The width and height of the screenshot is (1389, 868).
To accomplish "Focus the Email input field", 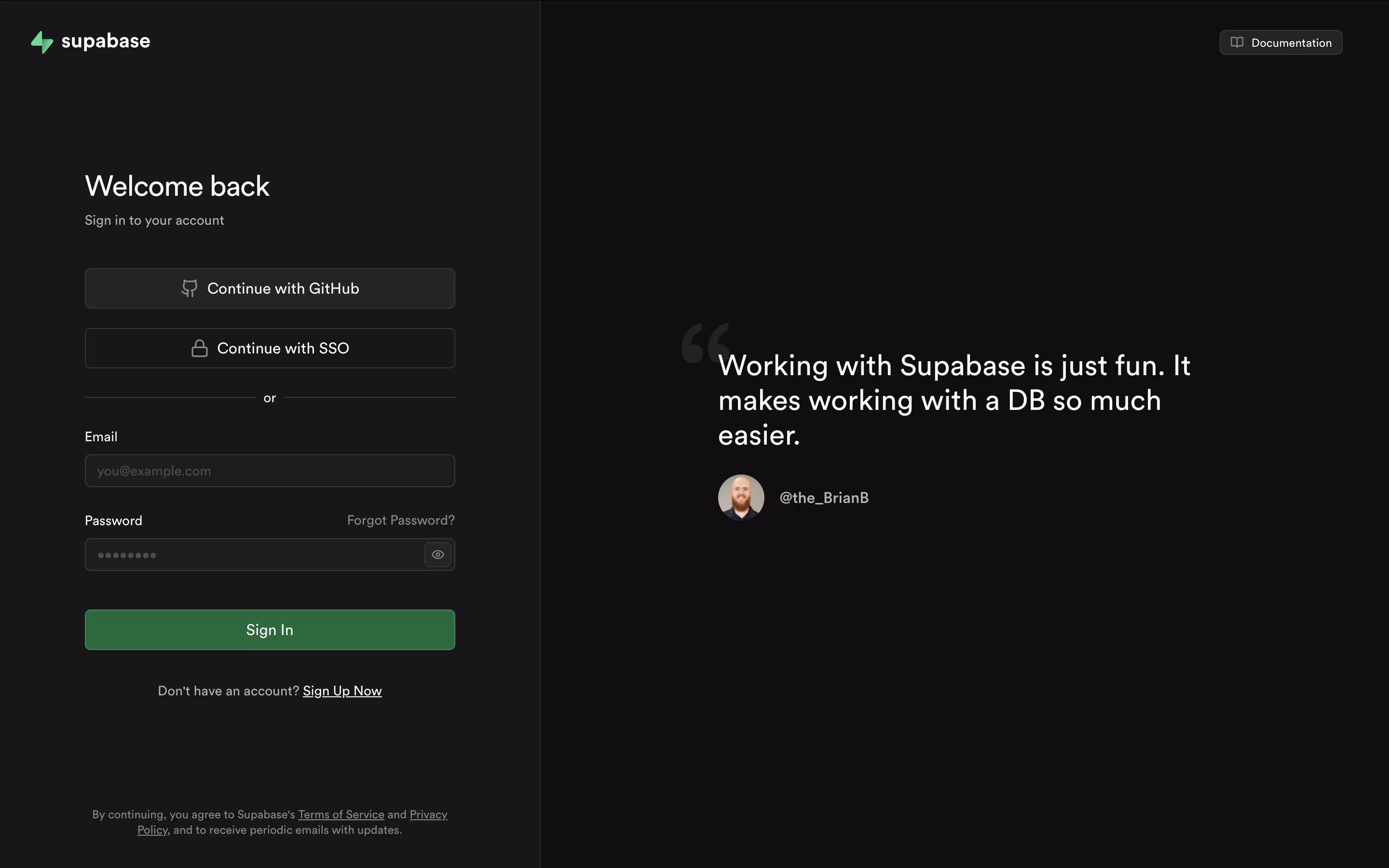I will [270, 471].
